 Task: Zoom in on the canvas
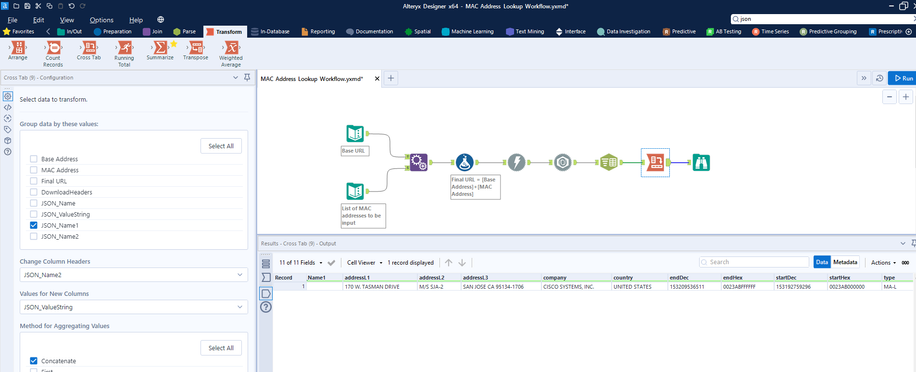(906, 97)
